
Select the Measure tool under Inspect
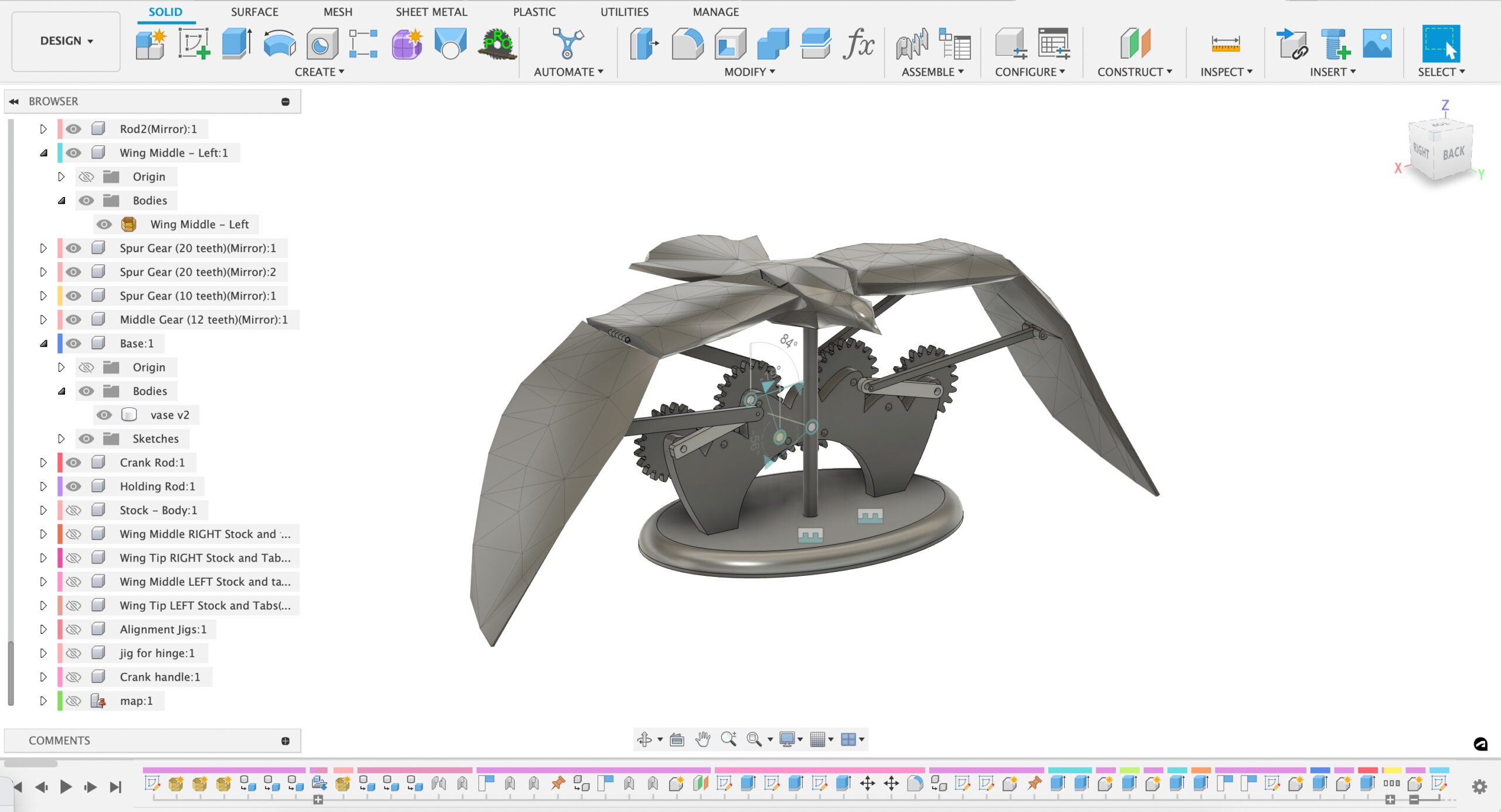click(x=1225, y=43)
